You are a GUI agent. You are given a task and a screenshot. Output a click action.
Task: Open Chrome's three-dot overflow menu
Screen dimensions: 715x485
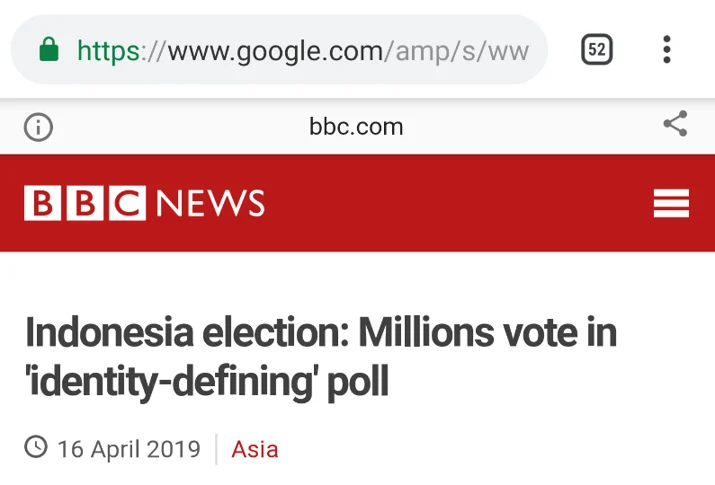(x=667, y=49)
